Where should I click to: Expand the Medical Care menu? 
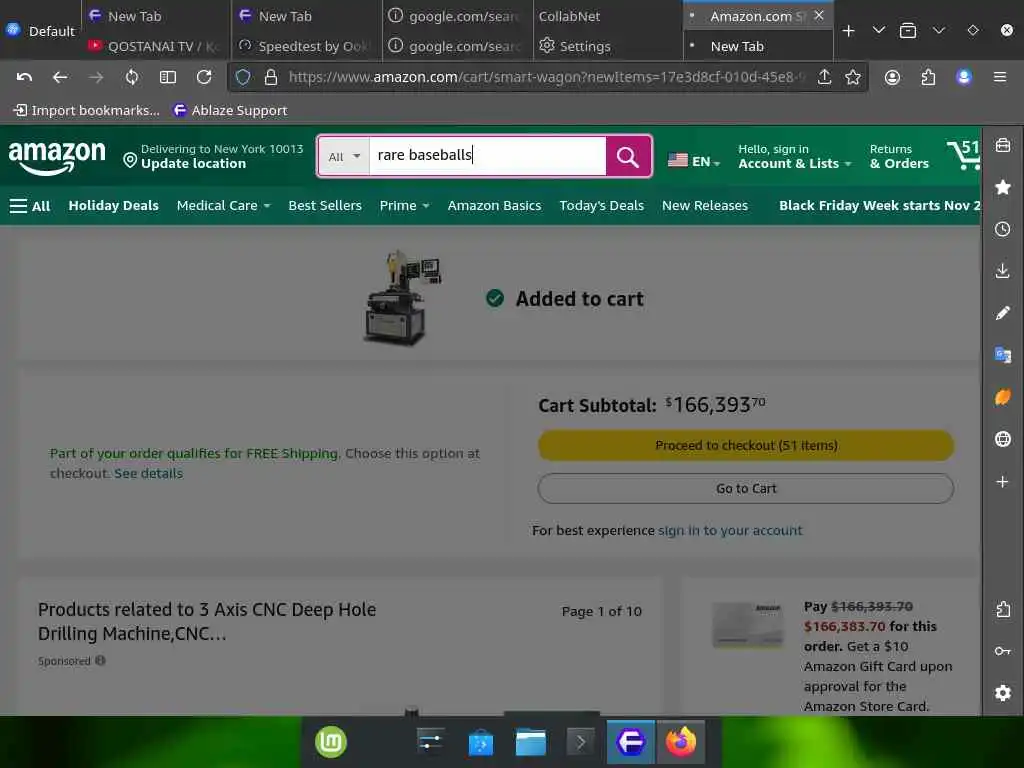(223, 205)
